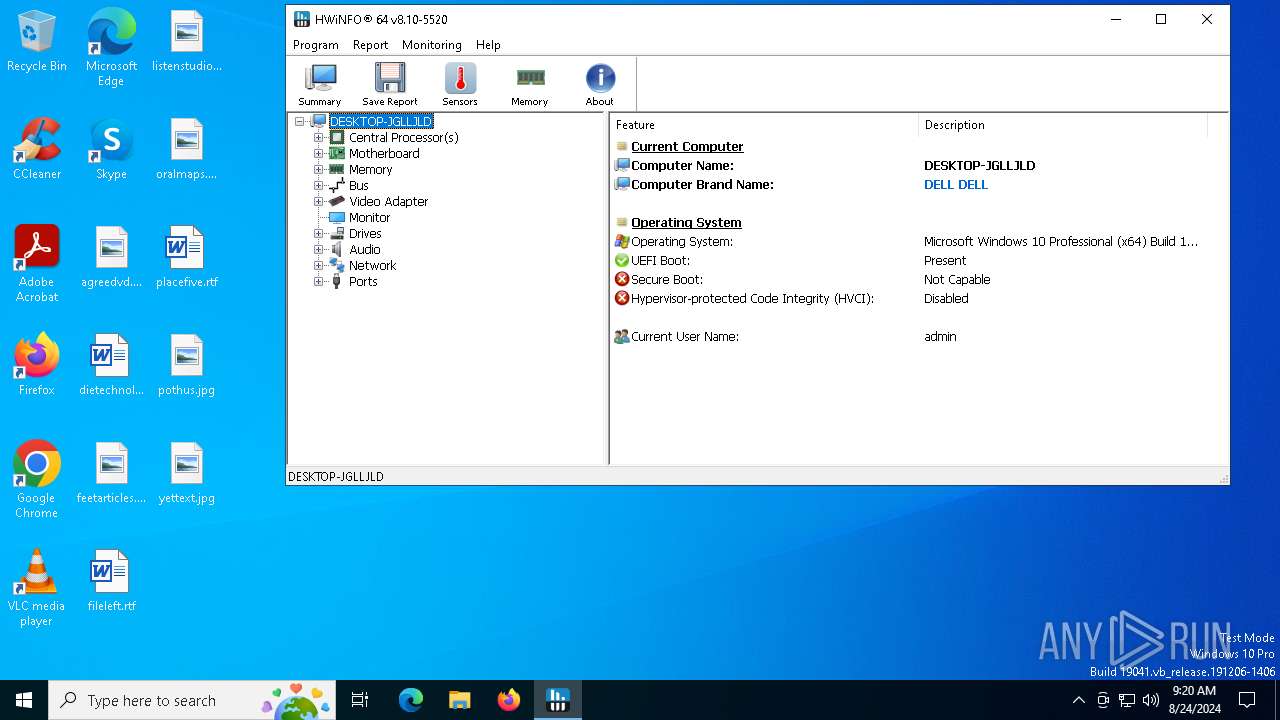Click the Audio speaker icon in tree
Screen dimensions: 1280x720
point(337,250)
